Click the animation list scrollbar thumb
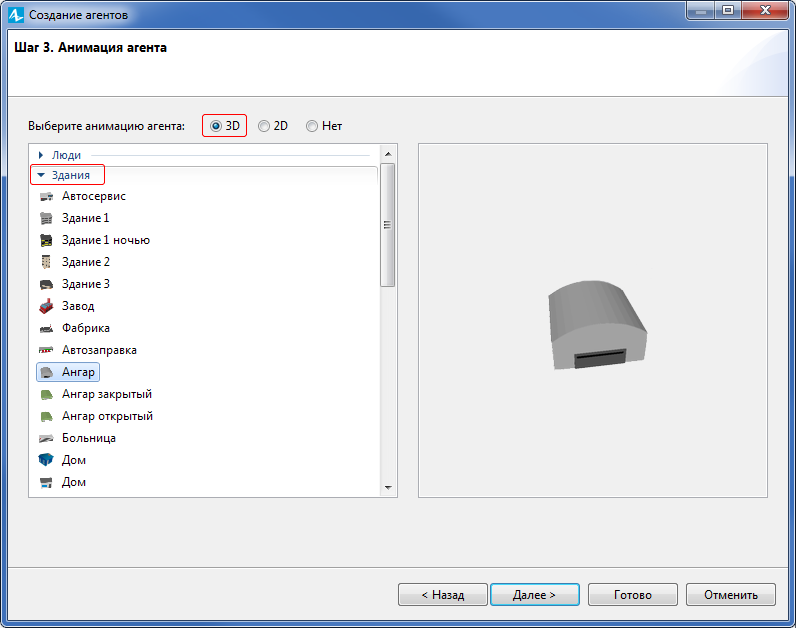Screen dimensions: 796x628 click(x=388, y=225)
